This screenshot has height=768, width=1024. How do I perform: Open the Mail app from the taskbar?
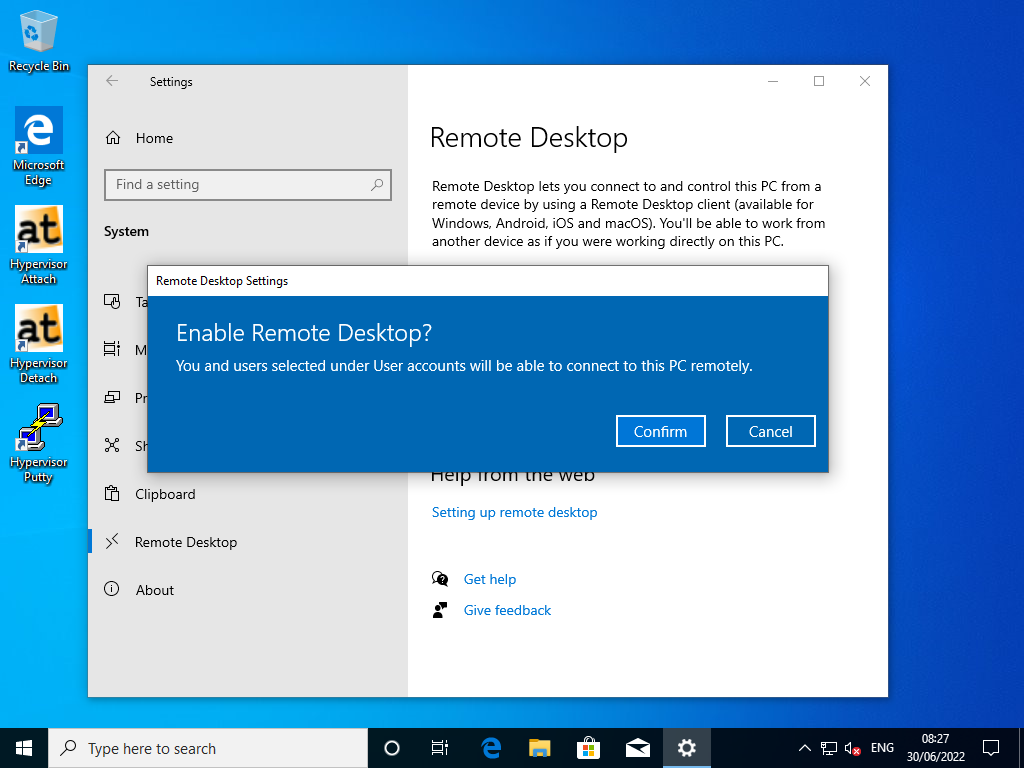(x=637, y=747)
